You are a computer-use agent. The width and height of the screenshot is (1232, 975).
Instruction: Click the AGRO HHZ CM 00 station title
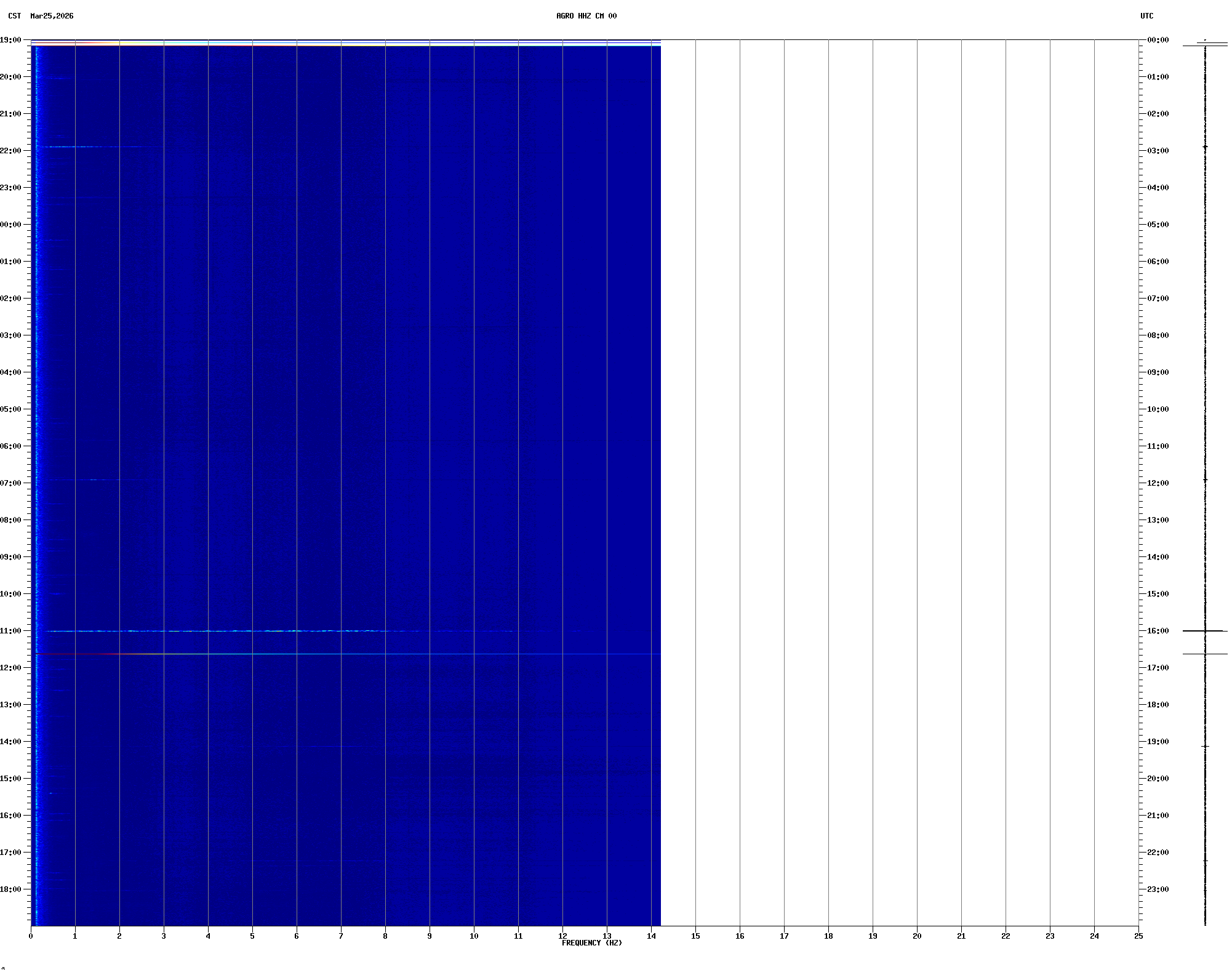[586, 16]
